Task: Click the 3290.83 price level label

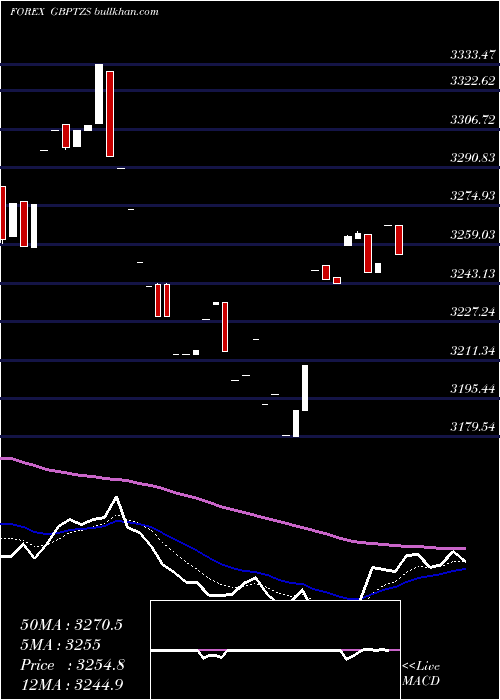Action: click(473, 158)
